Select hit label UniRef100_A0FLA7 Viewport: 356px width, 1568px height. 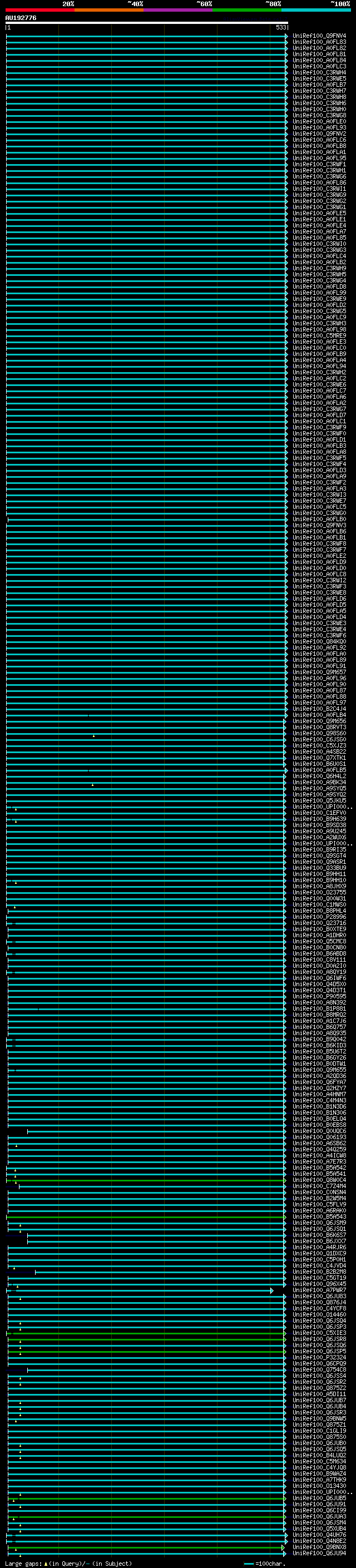point(319,231)
